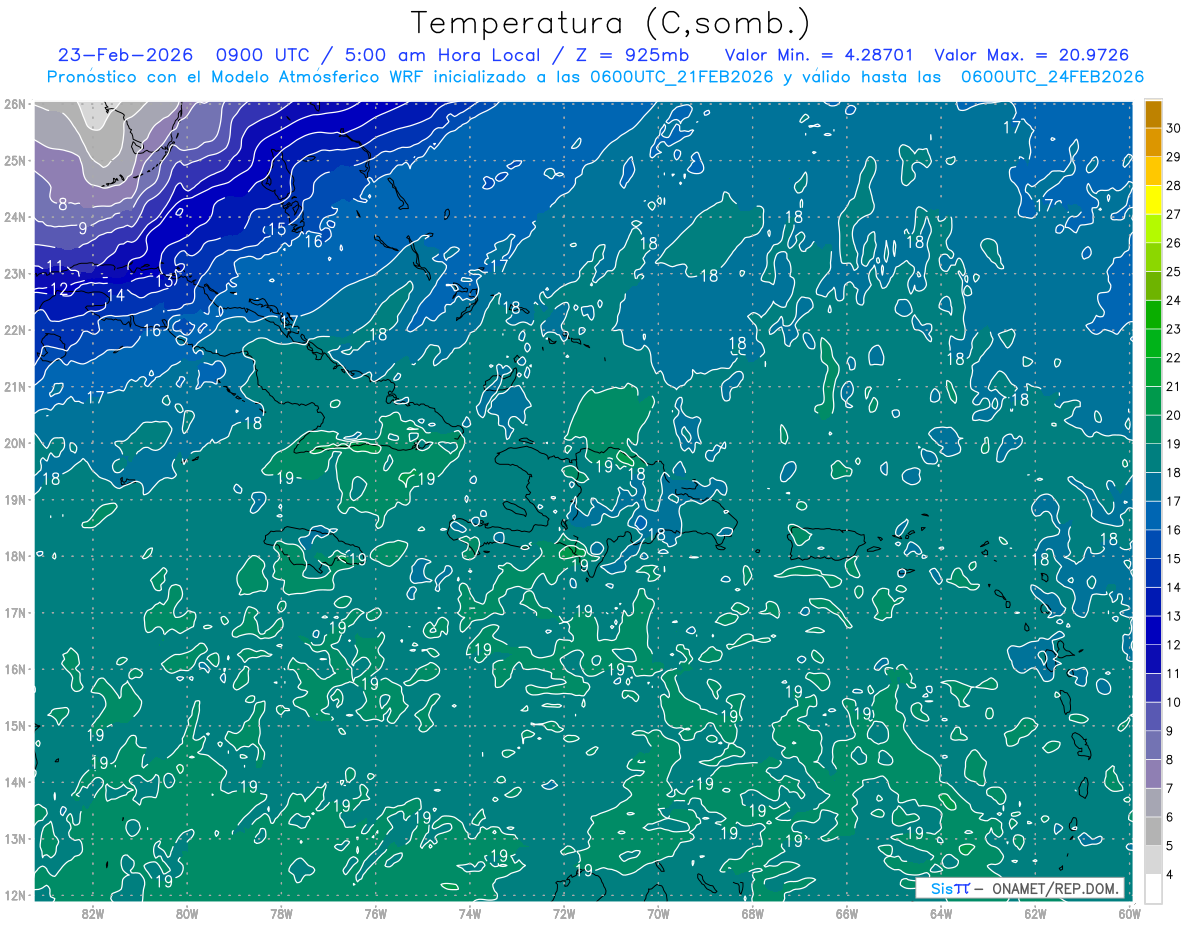Click the longitude axis label "62W"
The image size is (1200, 927).
(x=1035, y=913)
